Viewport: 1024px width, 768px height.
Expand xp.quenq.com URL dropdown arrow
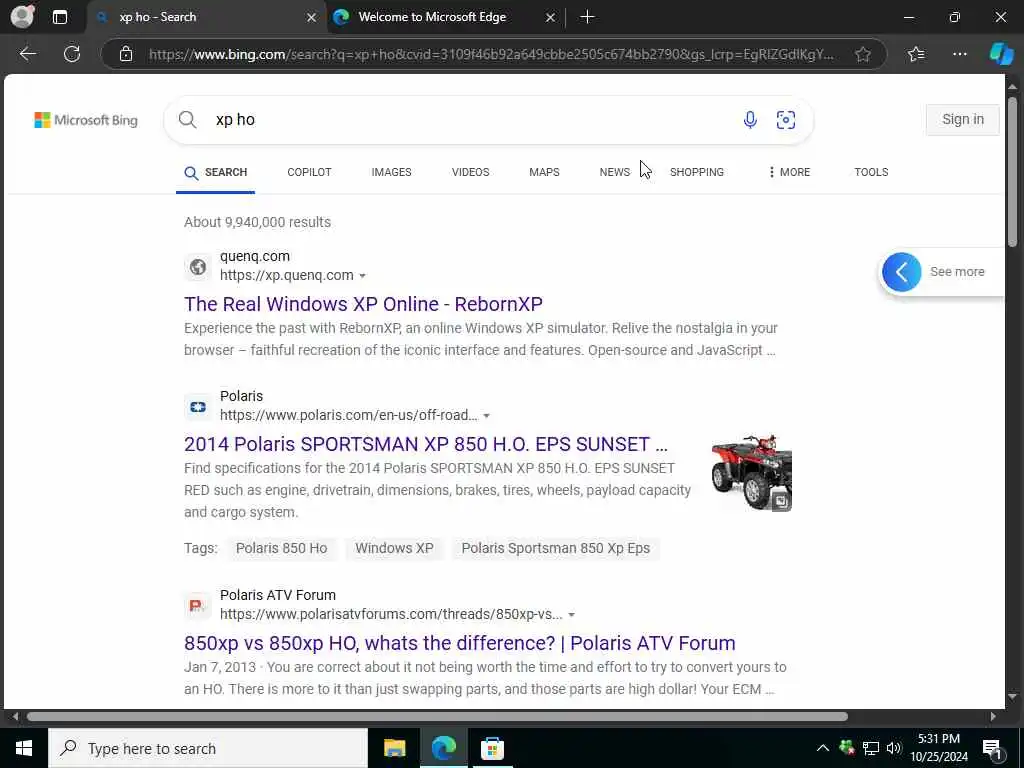[362, 276]
